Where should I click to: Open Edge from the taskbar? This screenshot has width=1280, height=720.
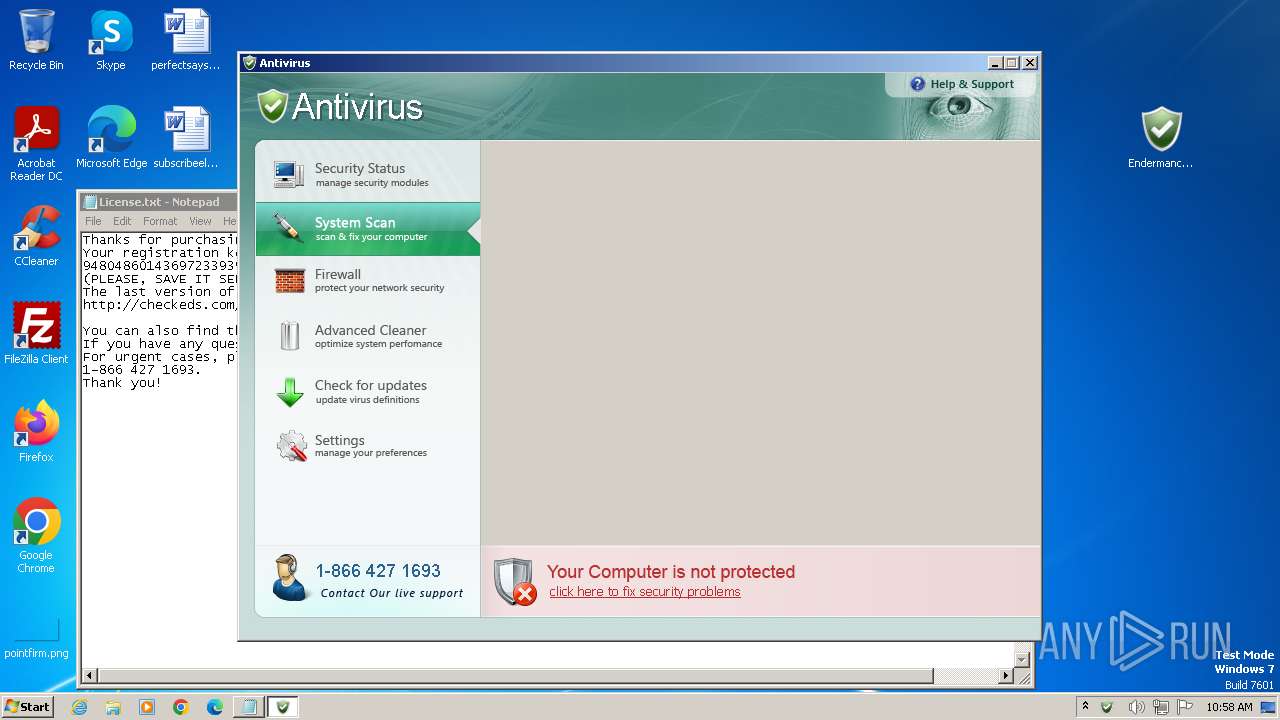point(215,707)
